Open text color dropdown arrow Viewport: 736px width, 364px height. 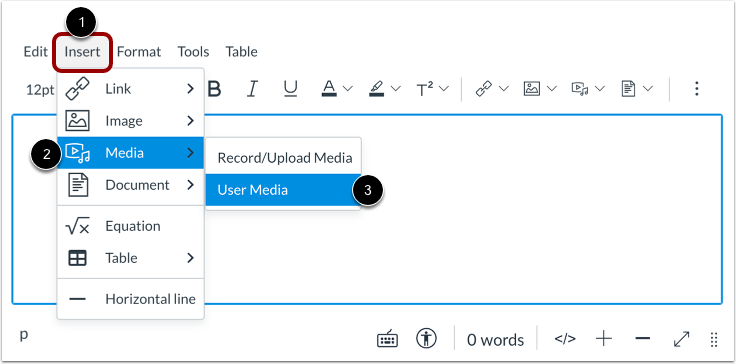pos(347,88)
